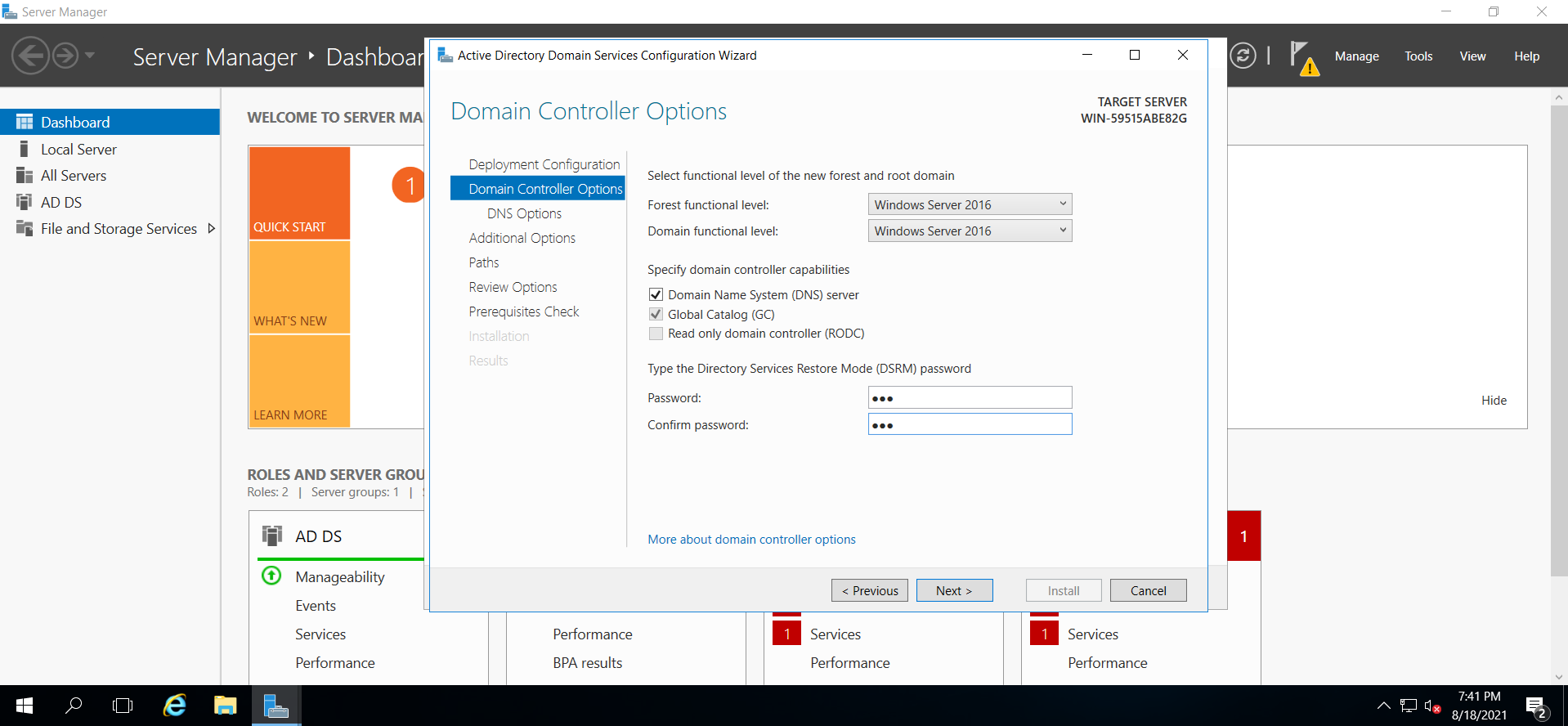The image size is (1568, 726).
Task: Click the All Servers icon in the sidebar
Action: click(x=25, y=175)
